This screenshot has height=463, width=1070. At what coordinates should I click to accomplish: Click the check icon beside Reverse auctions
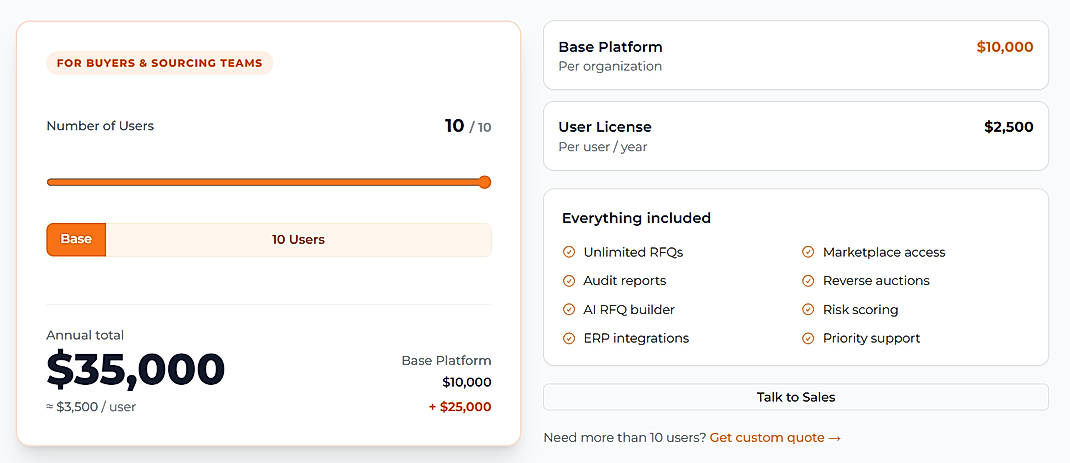click(808, 281)
